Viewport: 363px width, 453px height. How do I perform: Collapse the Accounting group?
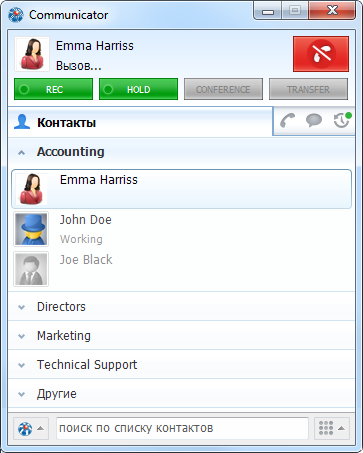point(181,152)
